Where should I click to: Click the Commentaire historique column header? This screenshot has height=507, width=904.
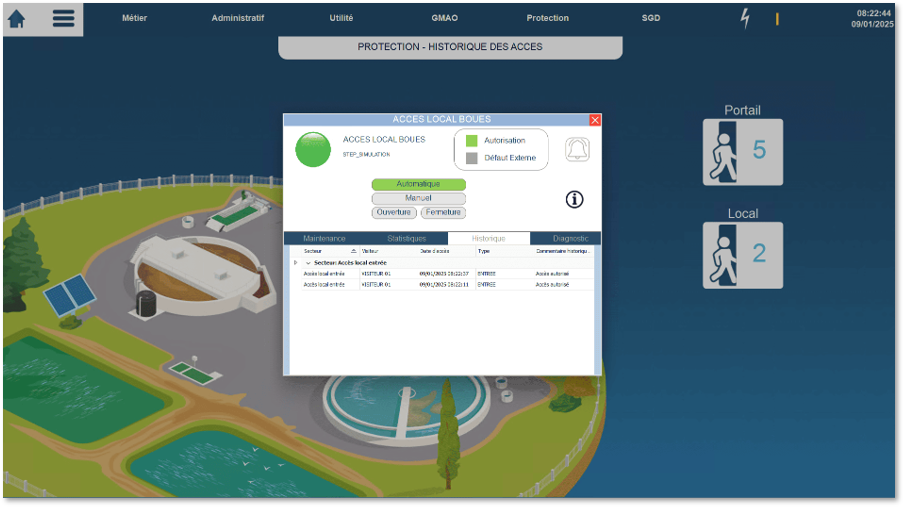tap(563, 251)
